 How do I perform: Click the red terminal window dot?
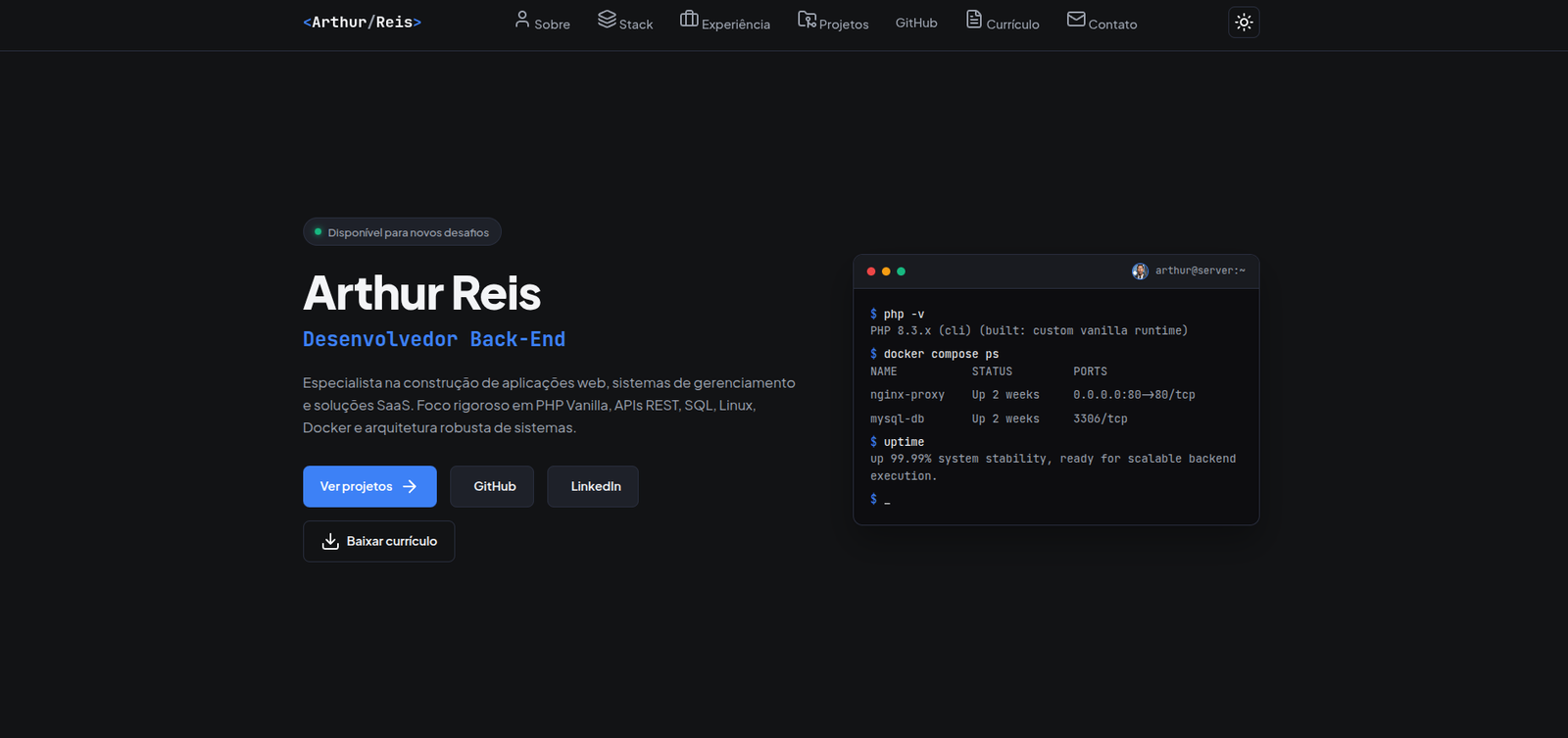[871, 271]
